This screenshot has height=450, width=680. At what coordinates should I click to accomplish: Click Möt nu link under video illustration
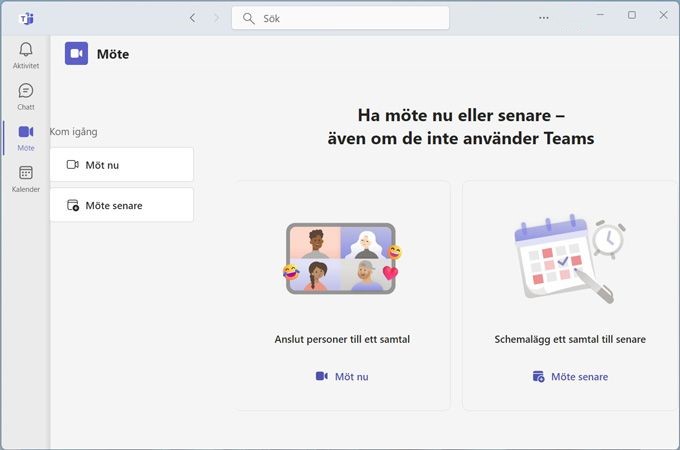coord(342,376)
